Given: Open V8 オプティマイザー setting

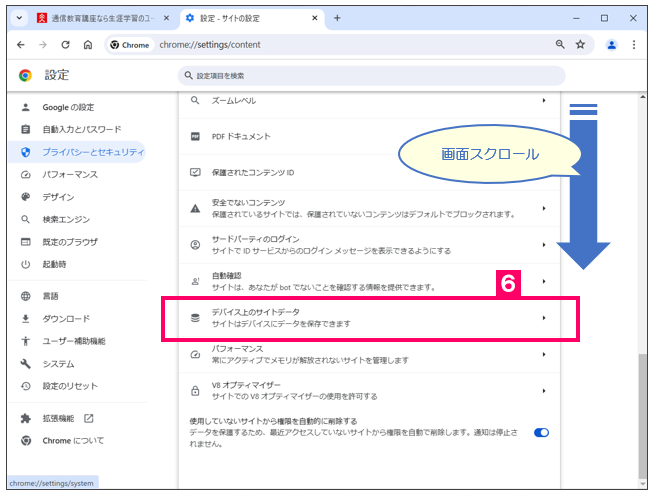Looking at the screenshot, I should (369, 391).
